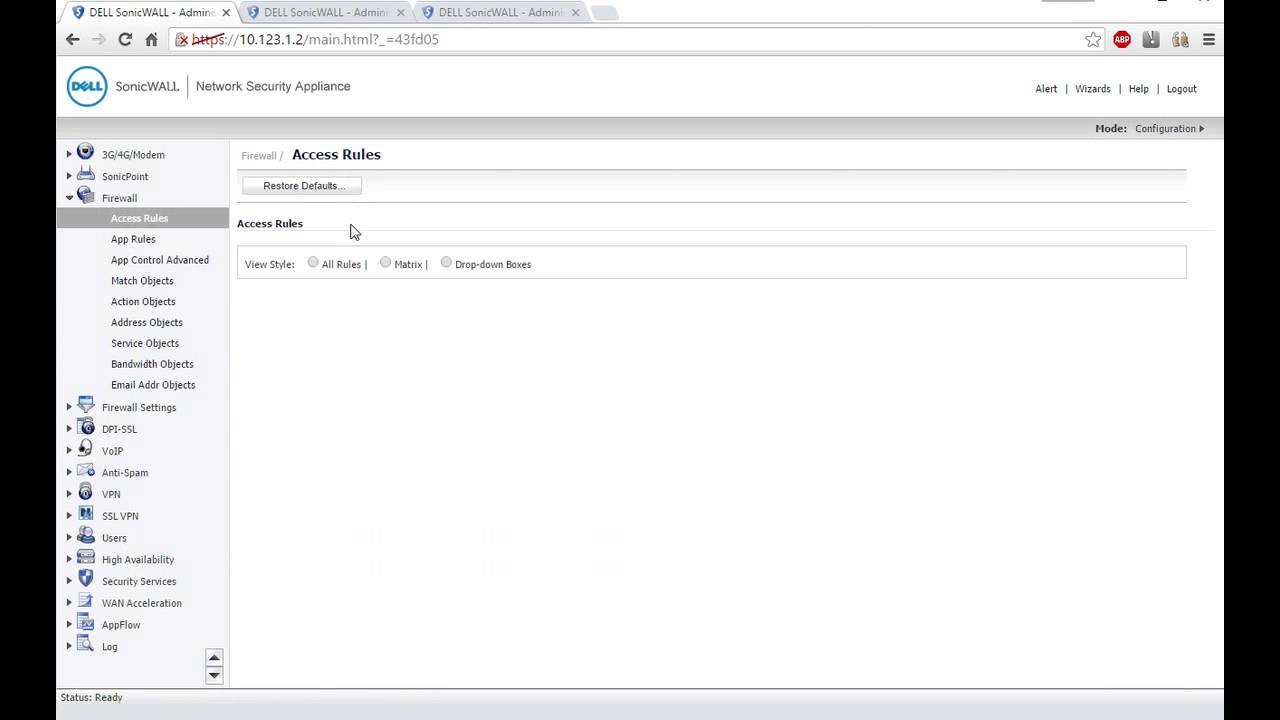This screenshot has height=720, width=1280.
Task: Click the VPN sidebar icon
Action: click(x=85, y=492)
